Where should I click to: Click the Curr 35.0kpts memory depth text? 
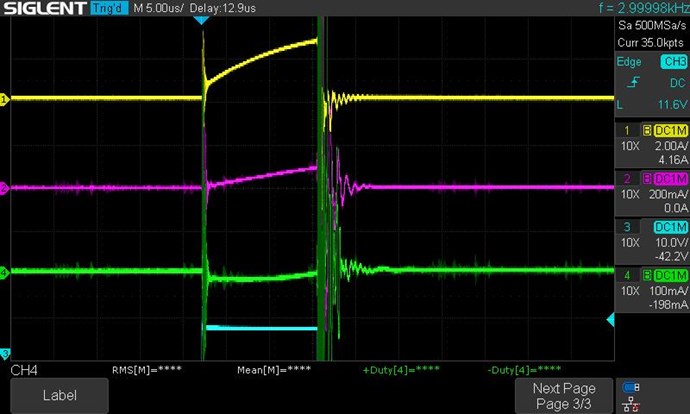click(650, 43)
